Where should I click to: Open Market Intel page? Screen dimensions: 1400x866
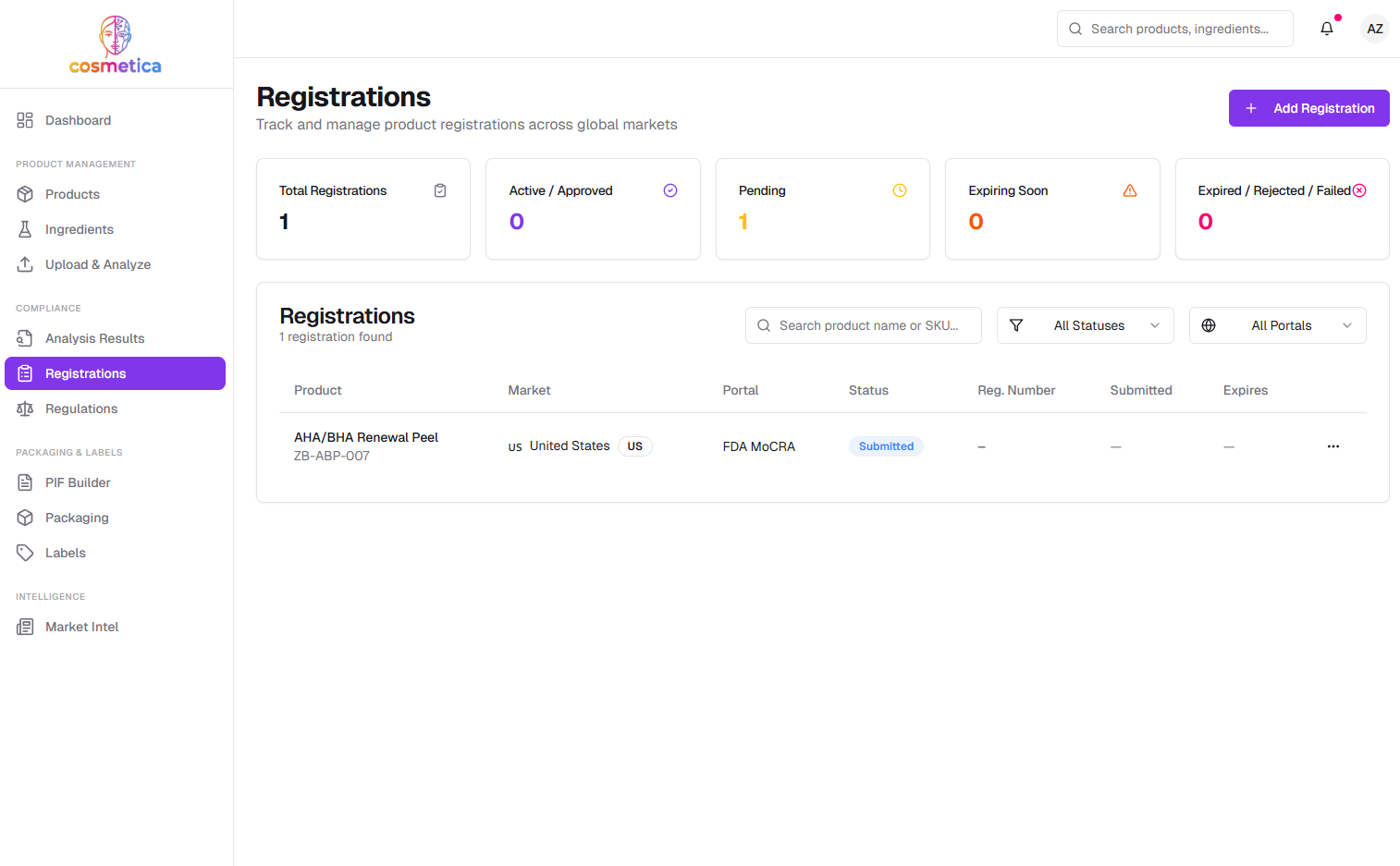pyautogui.click(x=81, y=627)
